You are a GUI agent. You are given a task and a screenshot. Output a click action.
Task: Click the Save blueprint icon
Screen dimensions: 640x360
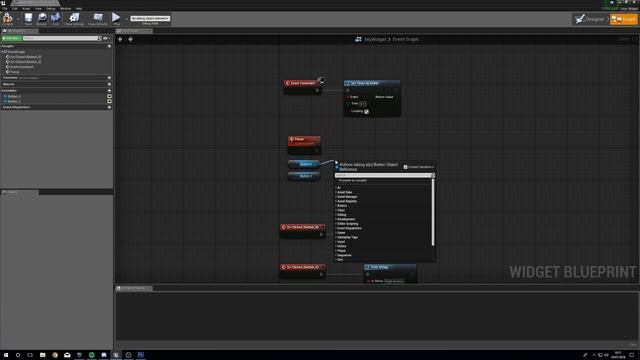point(28,18)
